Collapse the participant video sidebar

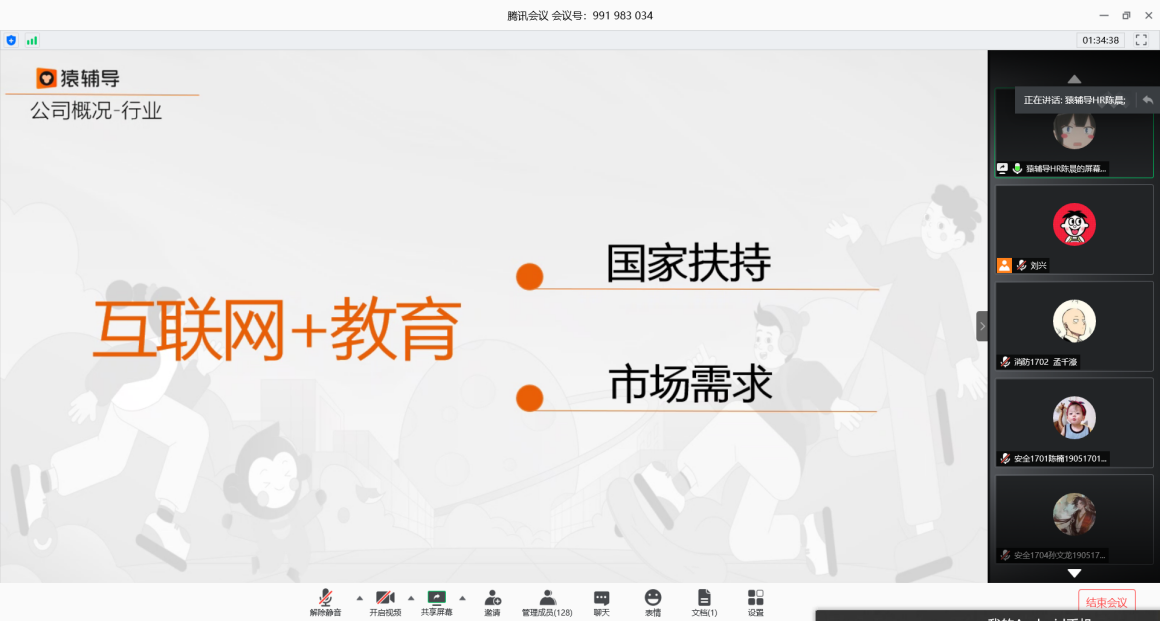click(982, 326)
